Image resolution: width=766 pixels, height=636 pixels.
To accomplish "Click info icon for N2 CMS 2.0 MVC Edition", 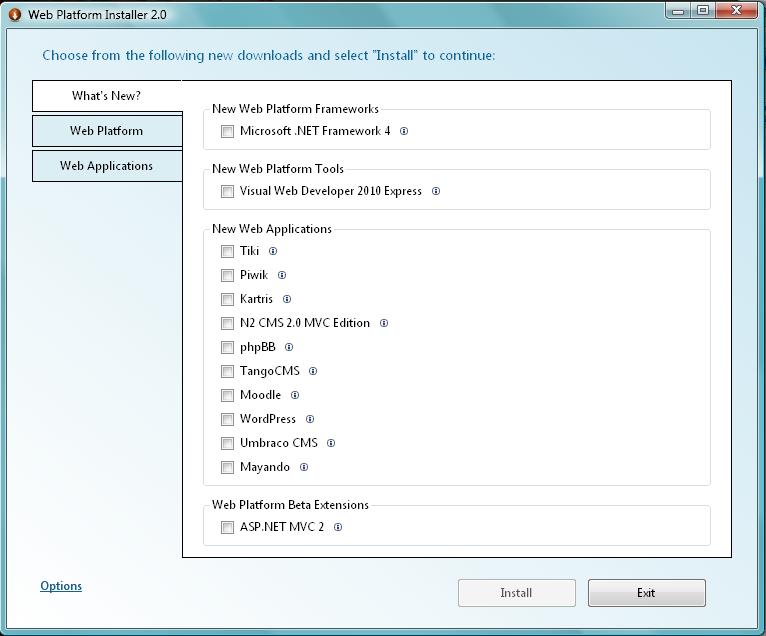I will pos(384,323).
